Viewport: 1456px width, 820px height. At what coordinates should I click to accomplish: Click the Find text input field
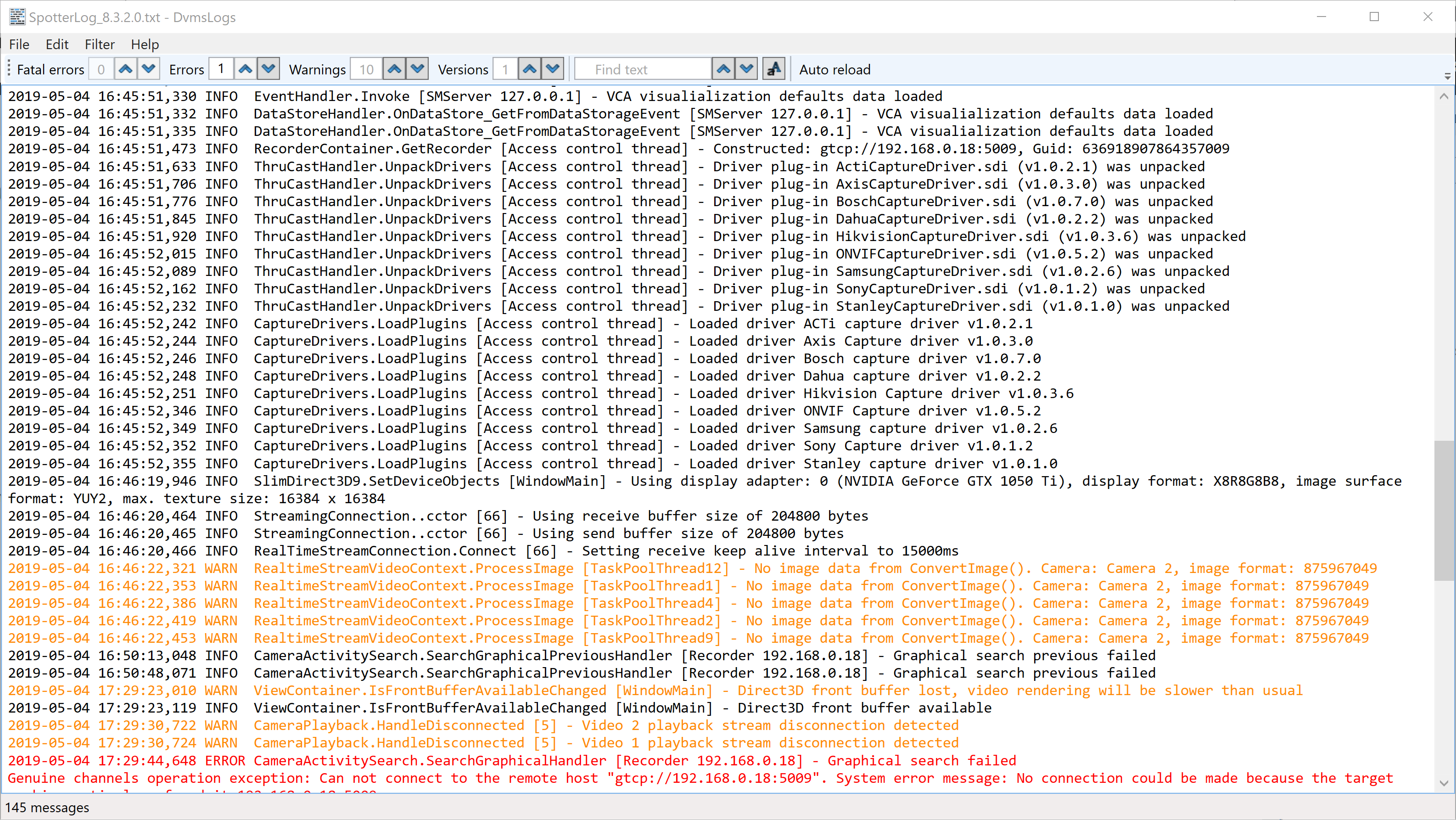tap(642, 70)
